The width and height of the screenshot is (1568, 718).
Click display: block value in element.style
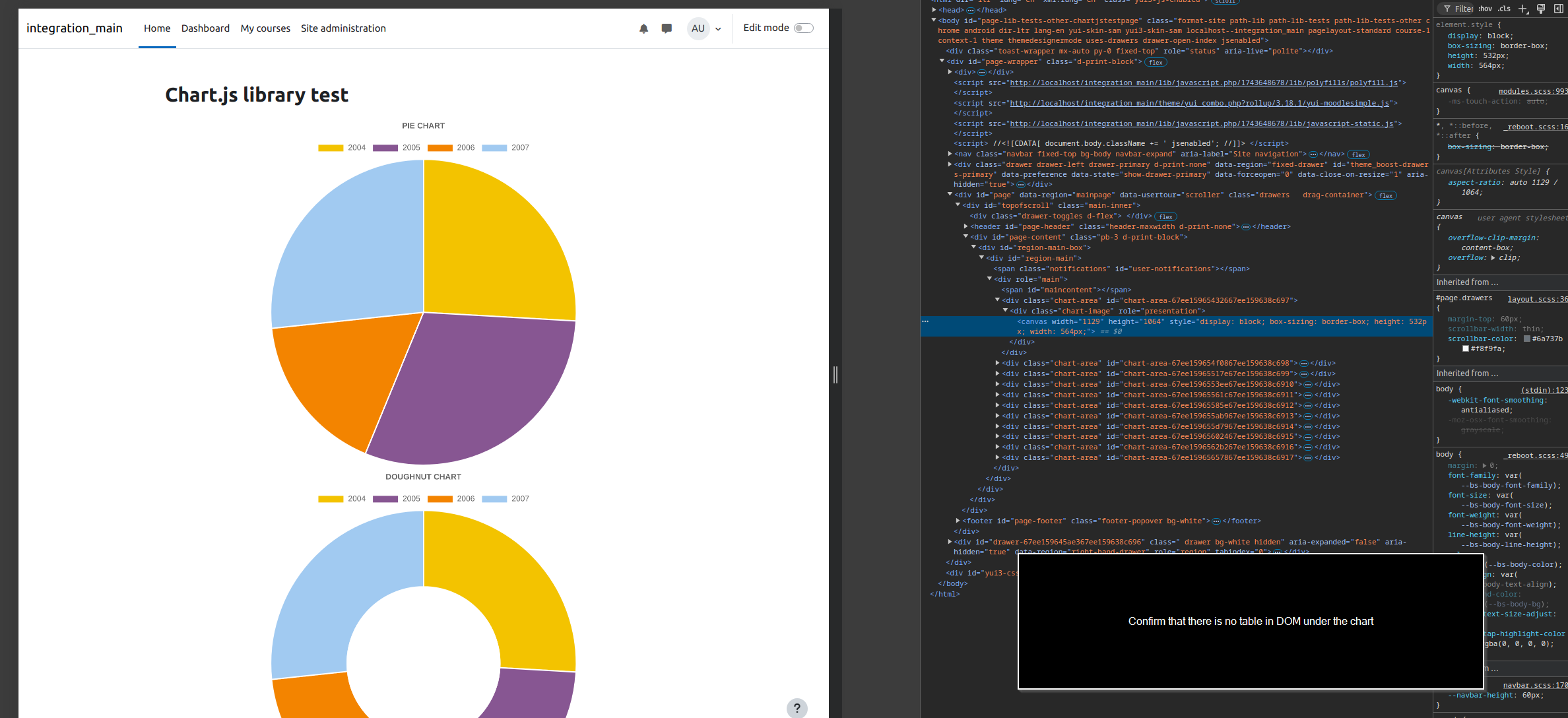[x=1500, y=36]
